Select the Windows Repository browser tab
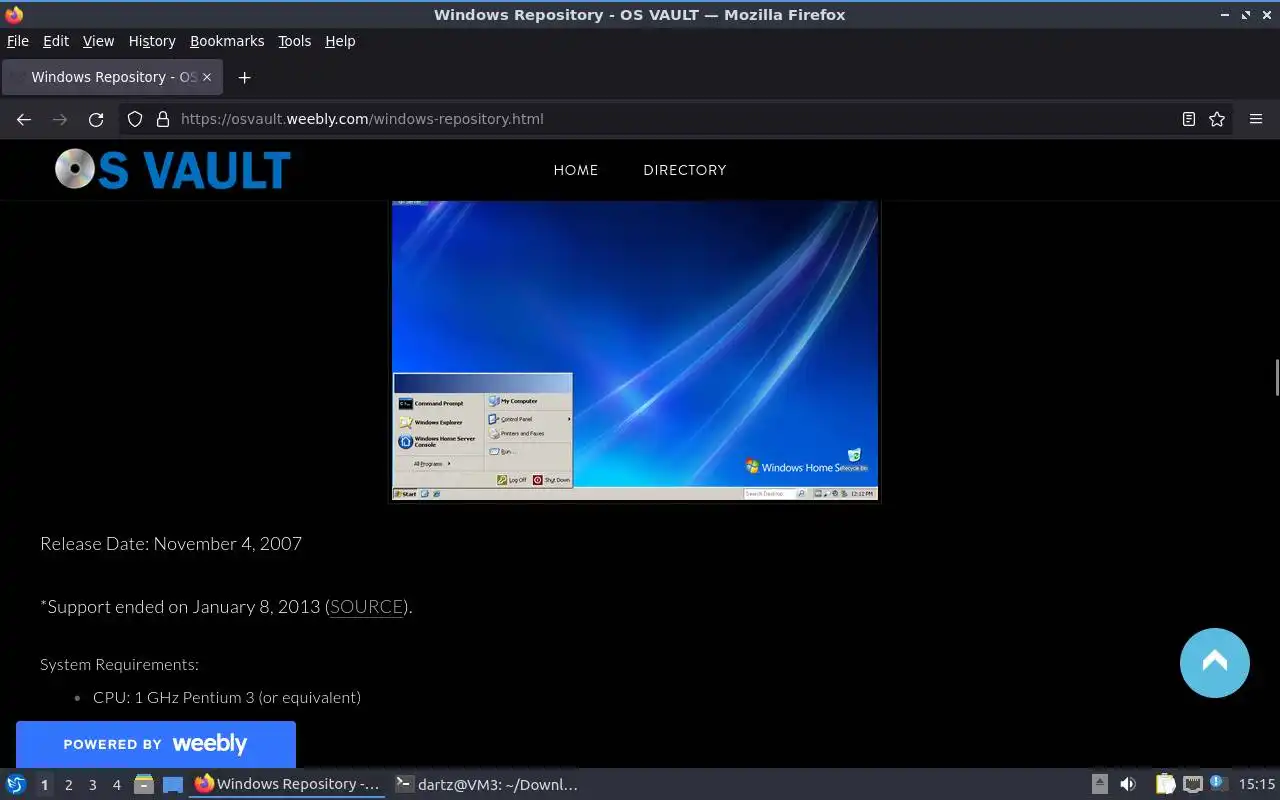 (112, 77)
